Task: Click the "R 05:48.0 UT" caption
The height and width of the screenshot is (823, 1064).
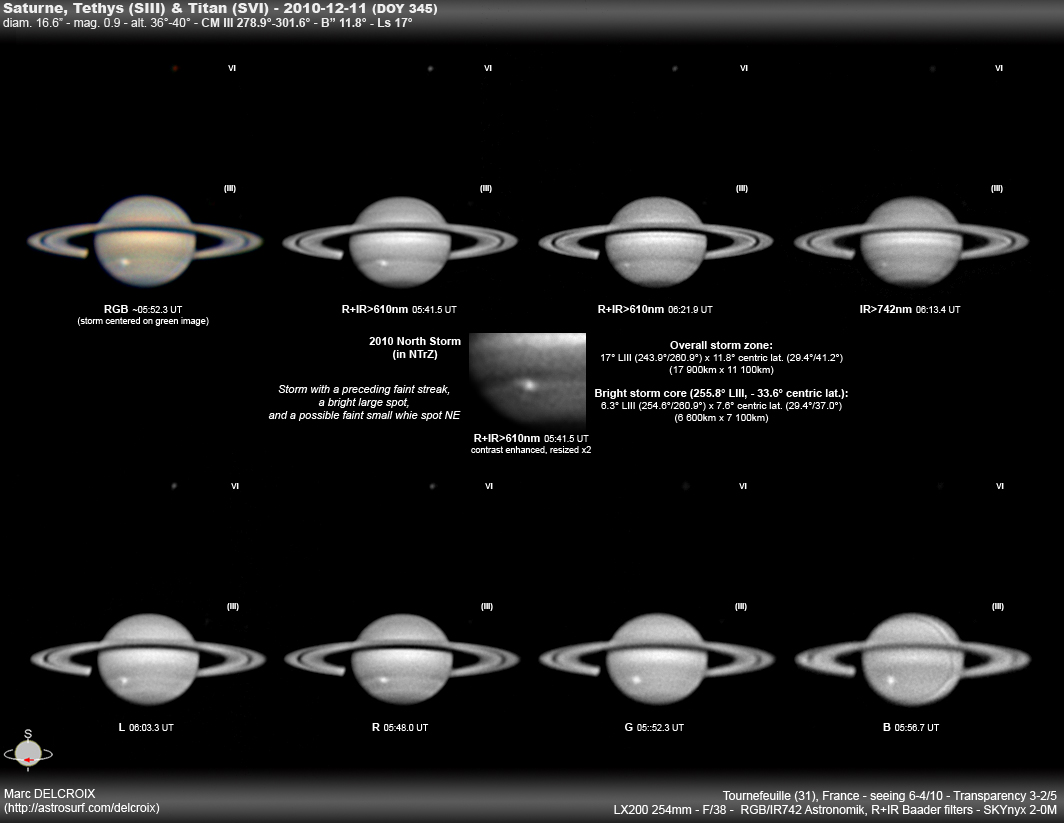Action: click(x=400, y=727)
